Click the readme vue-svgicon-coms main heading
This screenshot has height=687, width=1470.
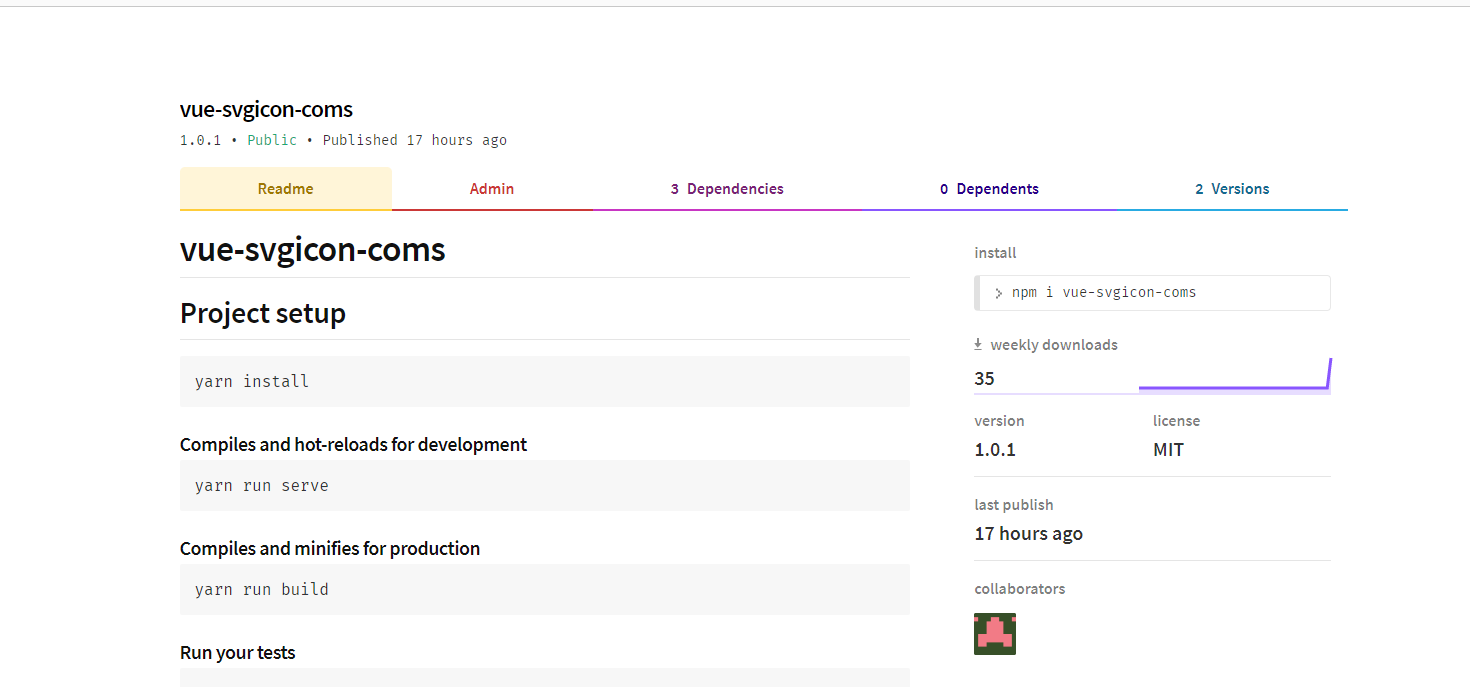pos(312,249)
